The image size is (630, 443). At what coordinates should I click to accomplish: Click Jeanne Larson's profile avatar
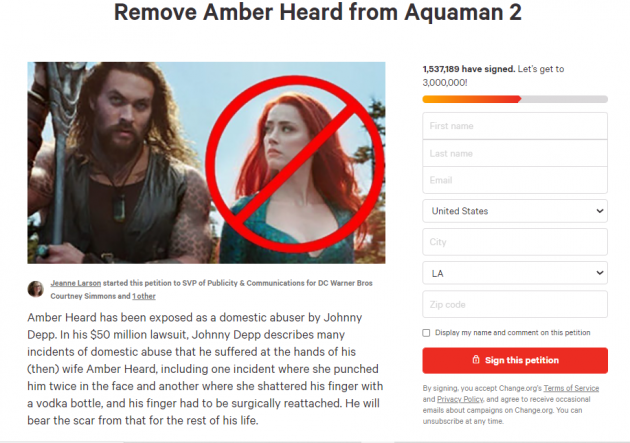click(35, 289)
